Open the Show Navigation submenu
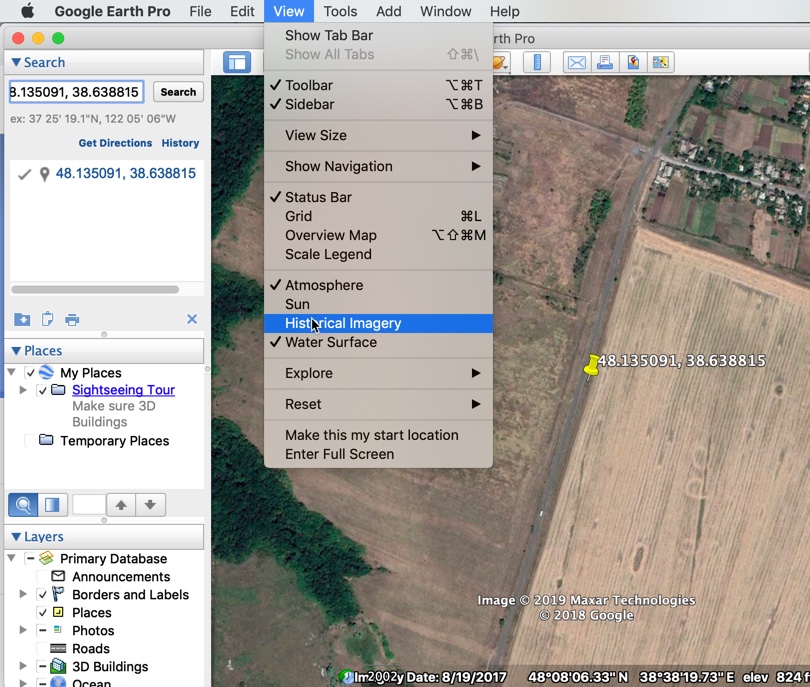 [x=378, y=166]
